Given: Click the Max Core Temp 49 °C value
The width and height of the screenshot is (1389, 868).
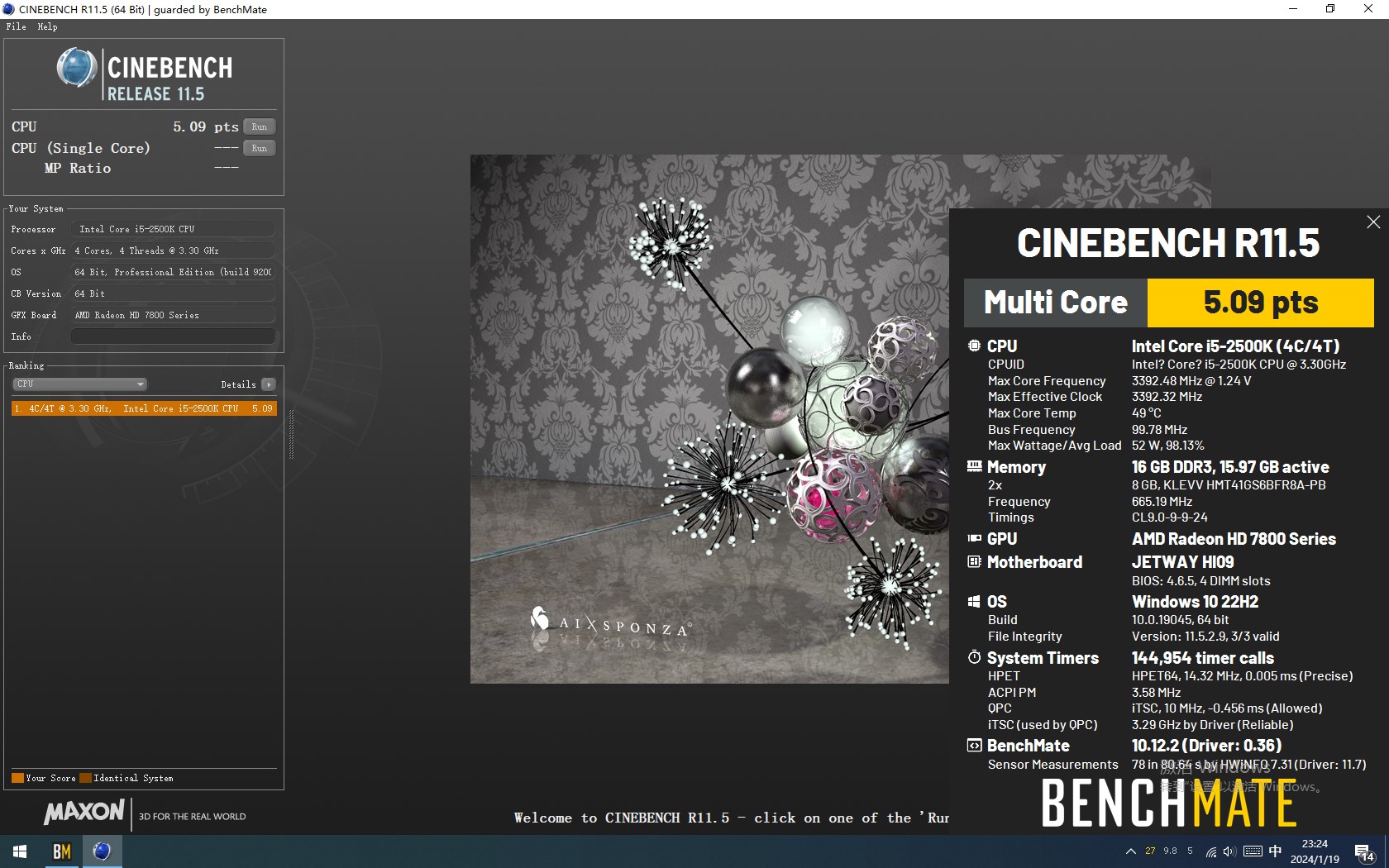Looking at the screenshot, I should (1147, 413).
